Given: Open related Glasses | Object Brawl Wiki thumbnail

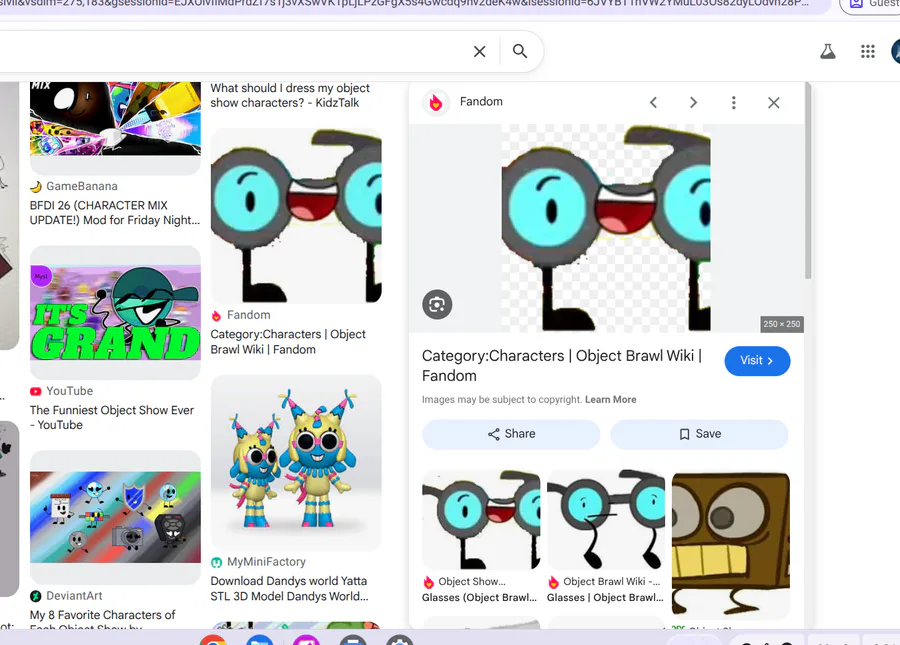Looking at the screenshot, I should coord(606,520).
